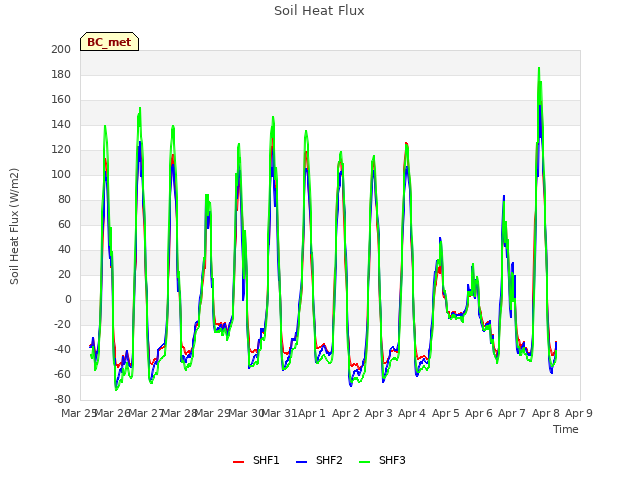Select the Soil Heat Flux (W/m2) axis label

[14, 226]
